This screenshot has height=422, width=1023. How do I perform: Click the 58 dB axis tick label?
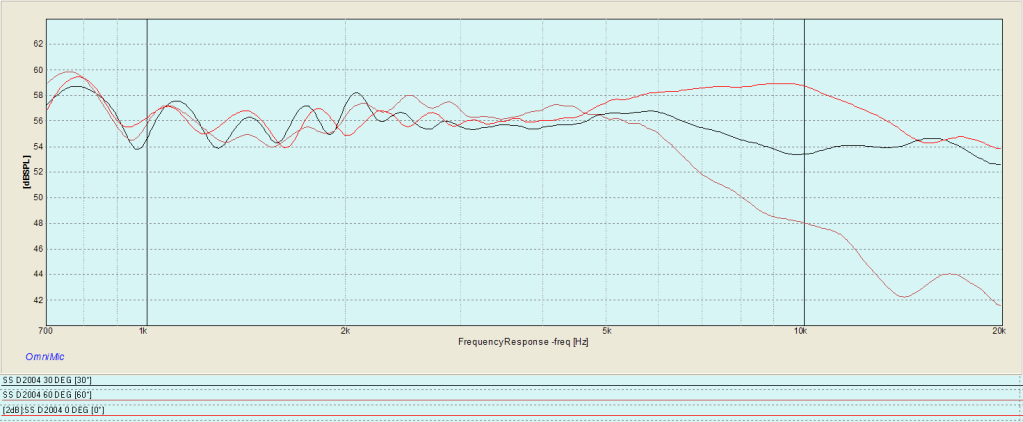37,95
